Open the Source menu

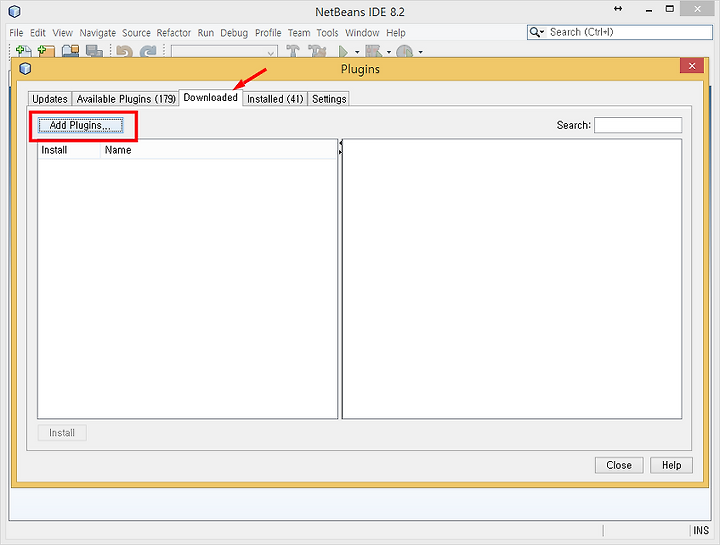(x=136, y=33)
